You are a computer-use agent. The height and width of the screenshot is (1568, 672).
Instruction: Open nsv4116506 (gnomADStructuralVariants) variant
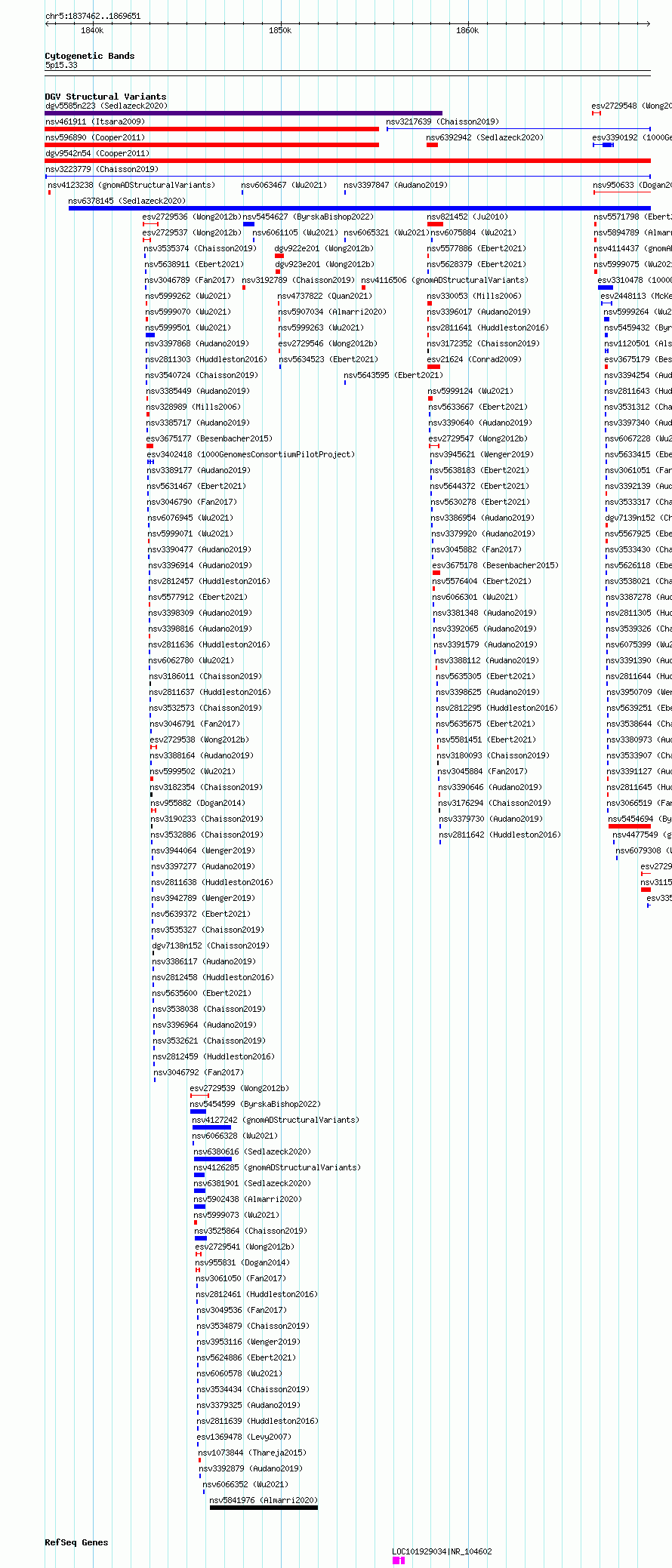pos(445,280)
